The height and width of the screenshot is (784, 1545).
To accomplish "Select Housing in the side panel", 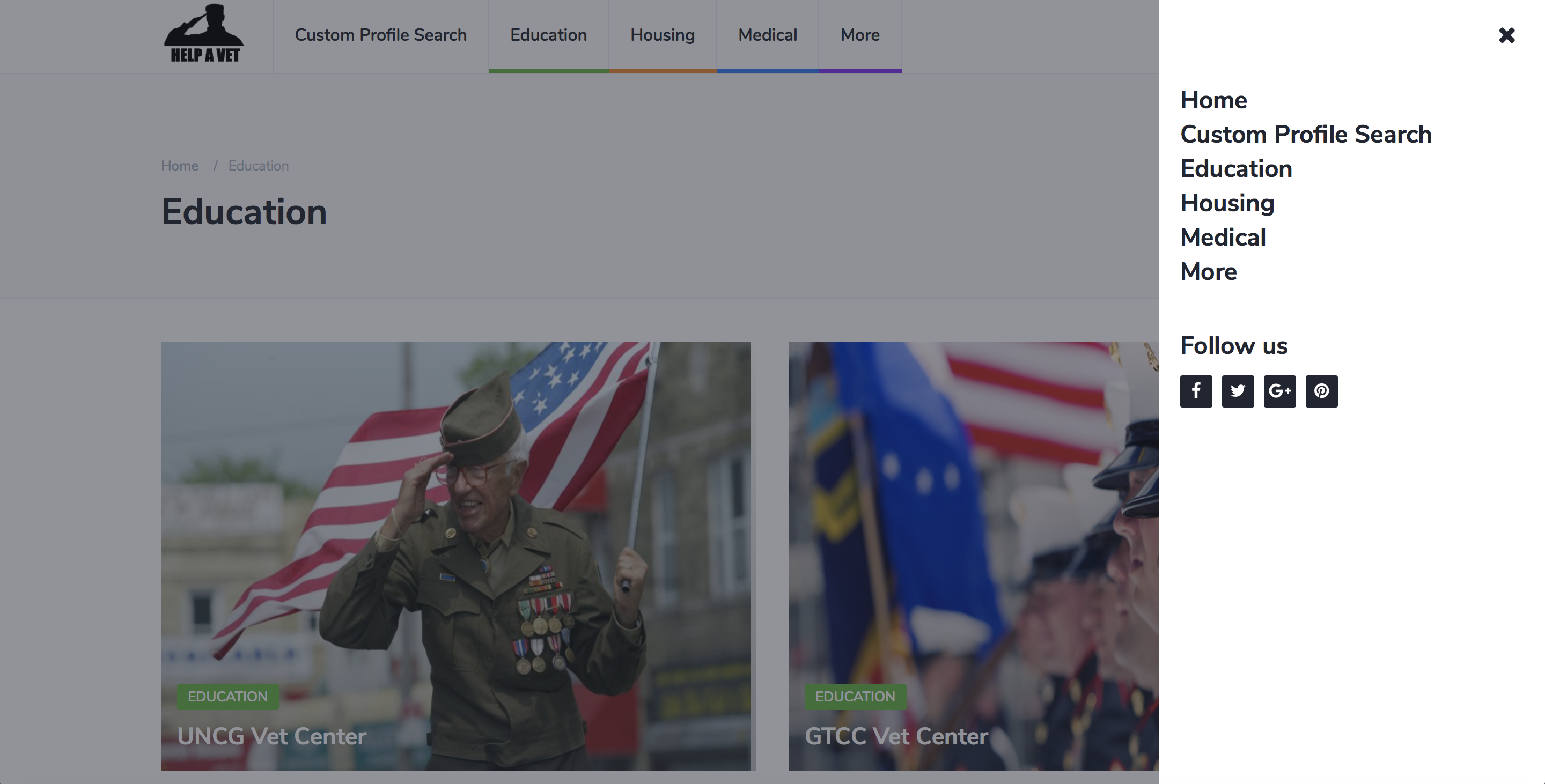I will 1226,203.
